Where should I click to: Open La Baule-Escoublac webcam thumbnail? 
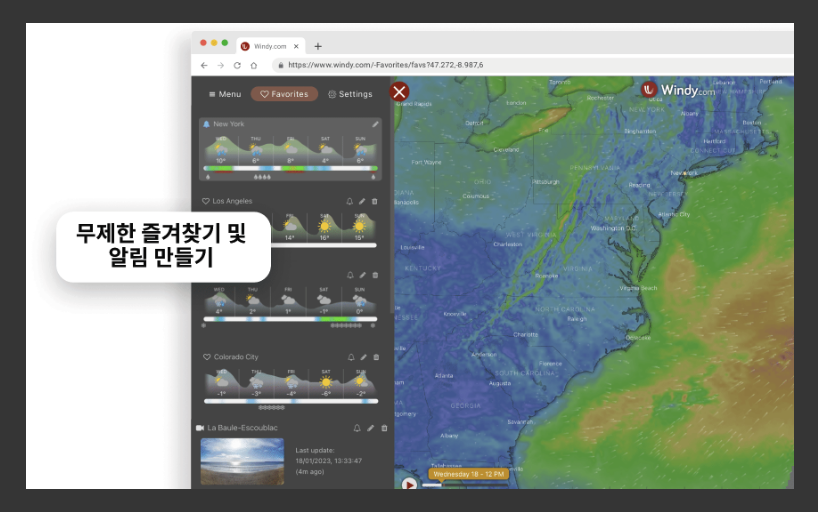pyautogui.click(x=242, y=461)
